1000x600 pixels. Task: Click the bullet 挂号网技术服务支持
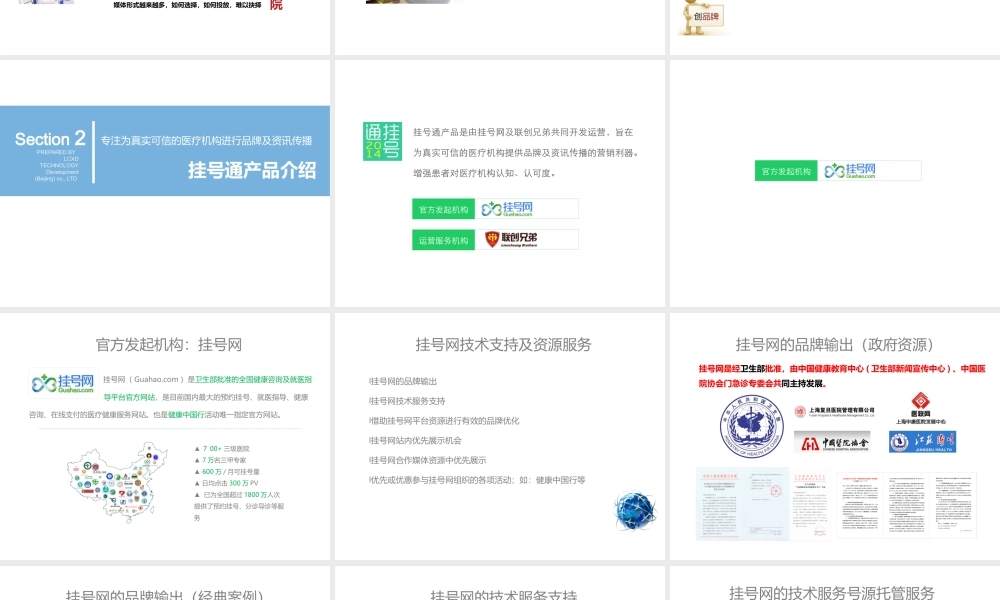coord(407,401)
